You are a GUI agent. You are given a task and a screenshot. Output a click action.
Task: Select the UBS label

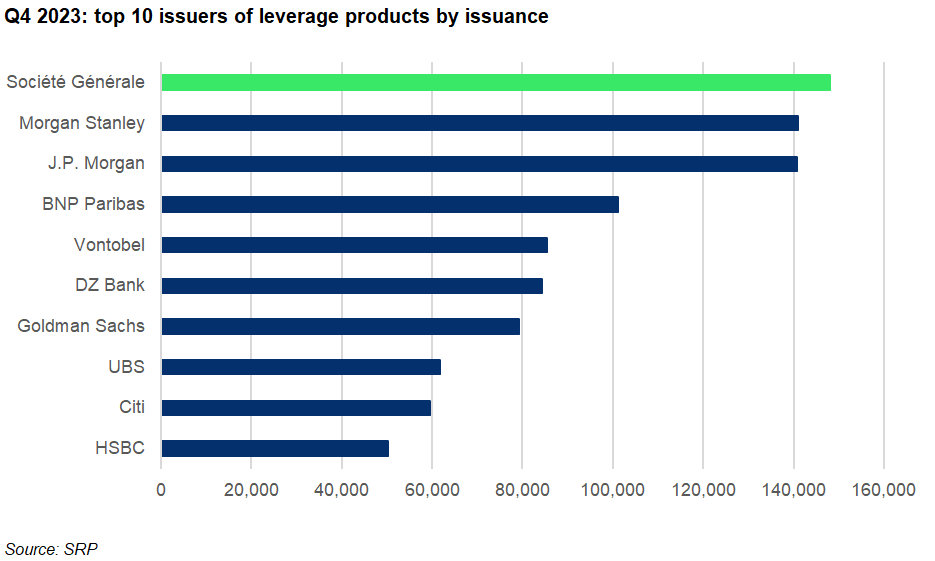click(126, 367)
